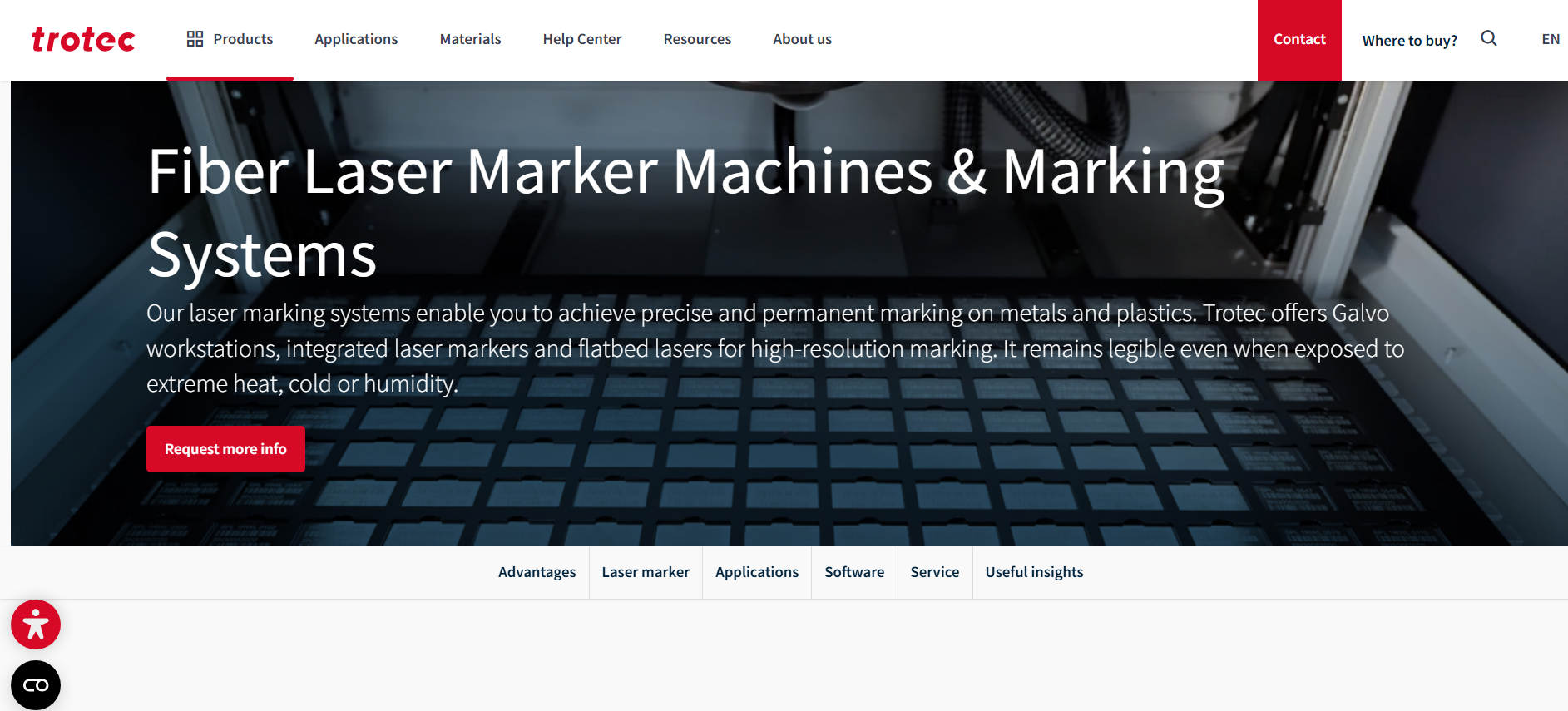Click the red Contact button

coord(1299,40)
